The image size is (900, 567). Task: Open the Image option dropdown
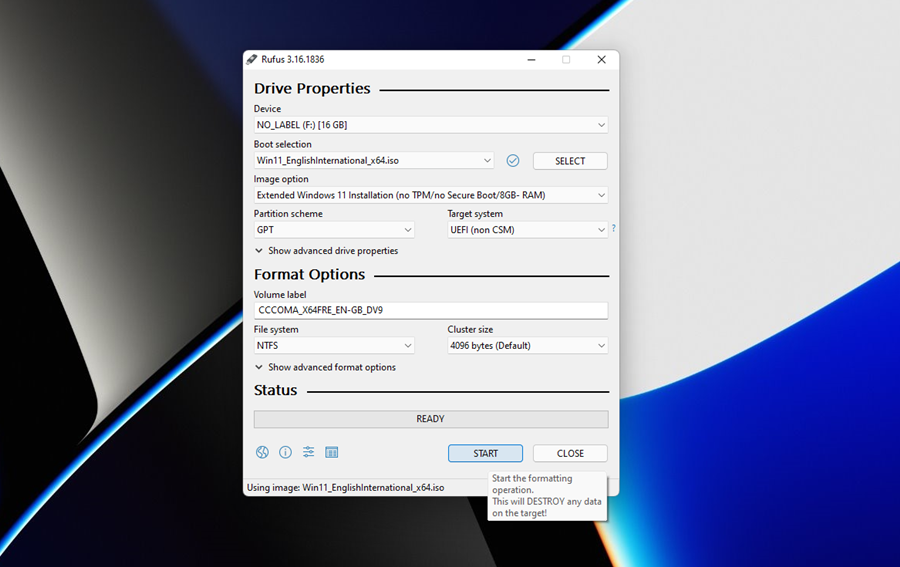[x=430, y=195]
